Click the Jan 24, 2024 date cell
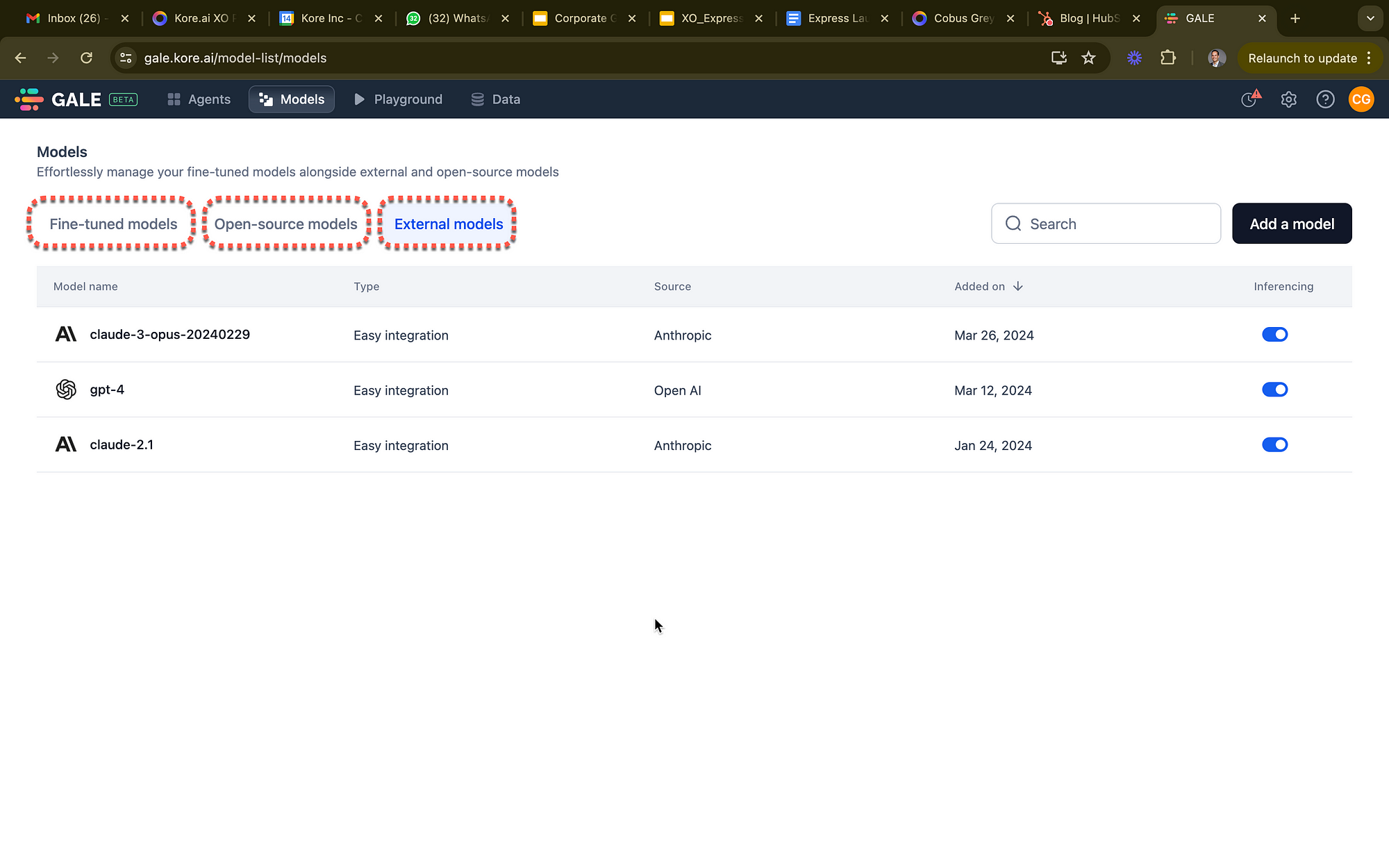This screenshot has width=1389, height=868. [993, 446]
